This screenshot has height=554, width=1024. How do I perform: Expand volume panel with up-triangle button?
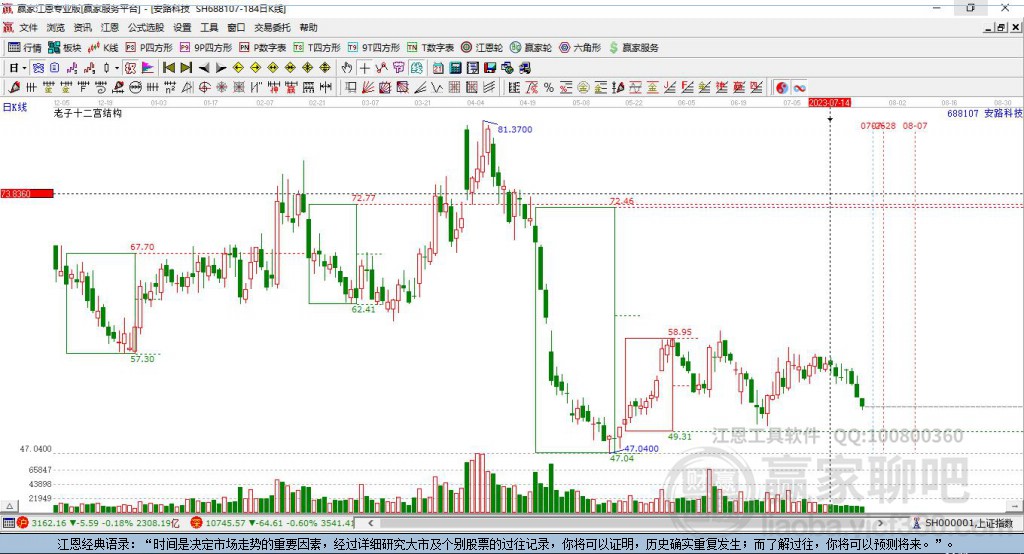(x=9, y=506)
